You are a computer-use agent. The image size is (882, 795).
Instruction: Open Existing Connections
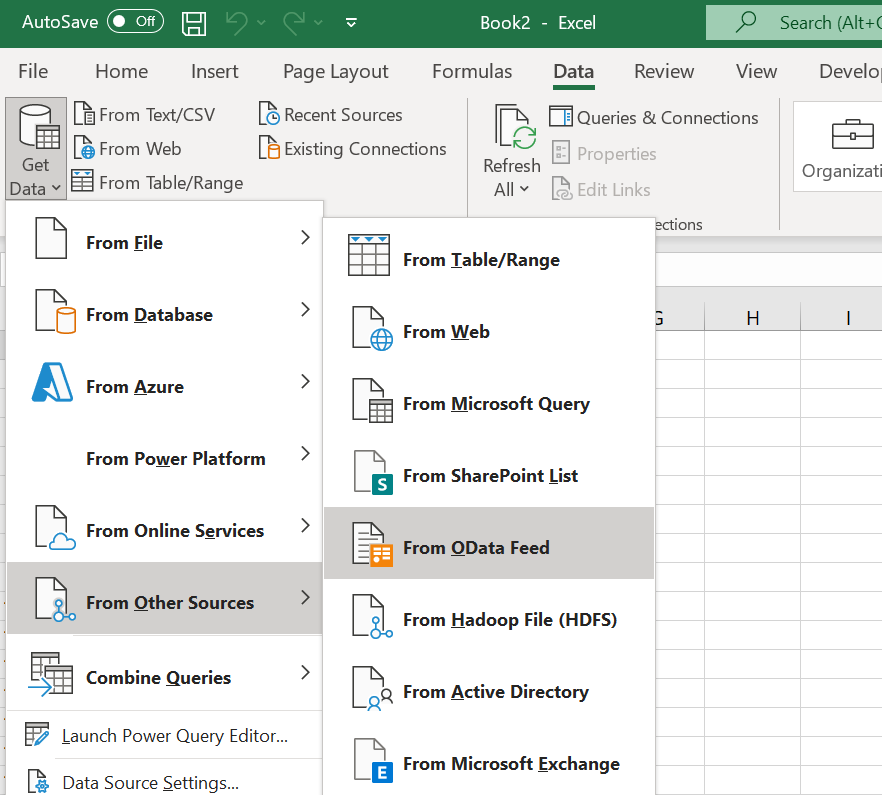[353, 149]
